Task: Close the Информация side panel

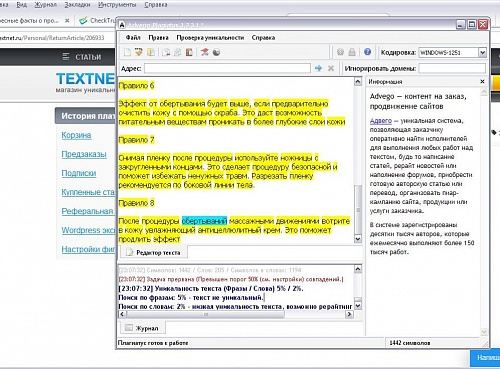Action: 482,81
